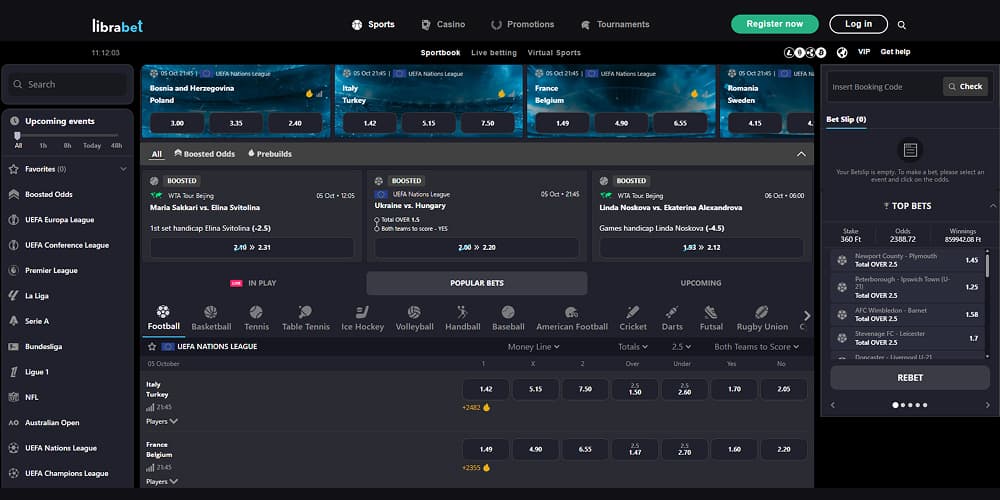Select the 8h upcoming events filter
The height and width of the screenshot is (500, 1000).
pos(67,145)
